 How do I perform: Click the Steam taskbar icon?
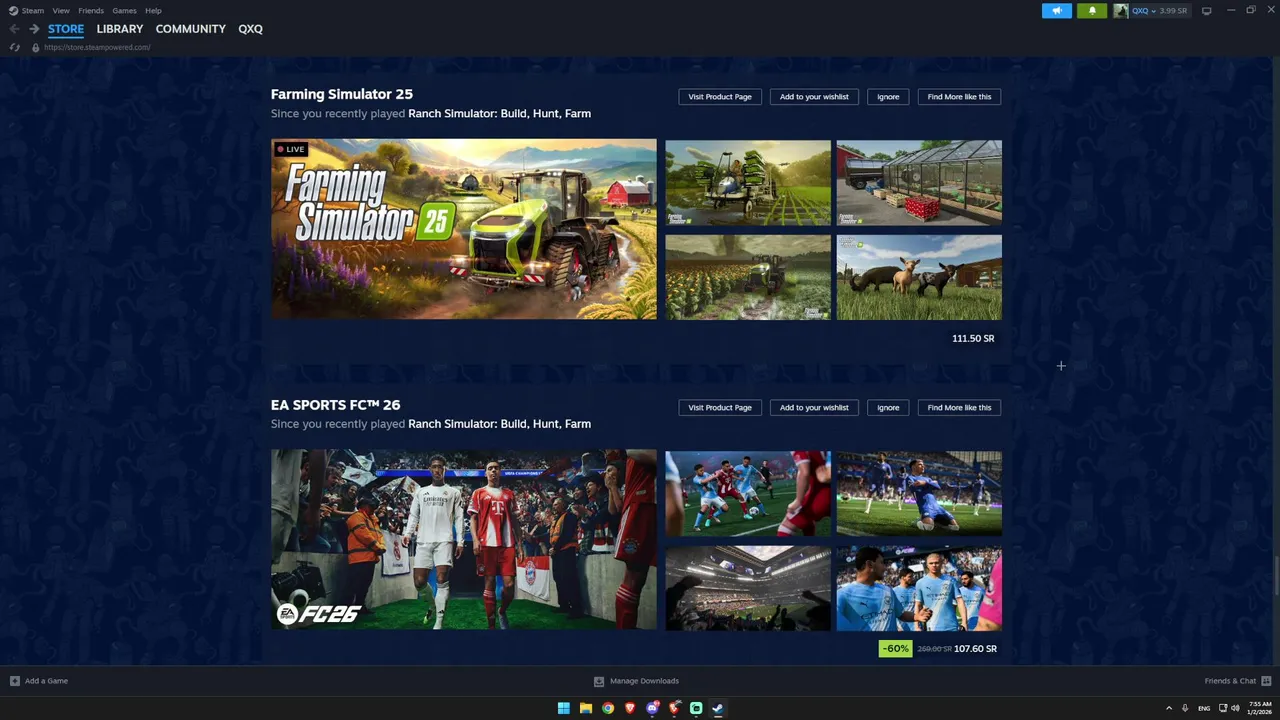point(717,708)
